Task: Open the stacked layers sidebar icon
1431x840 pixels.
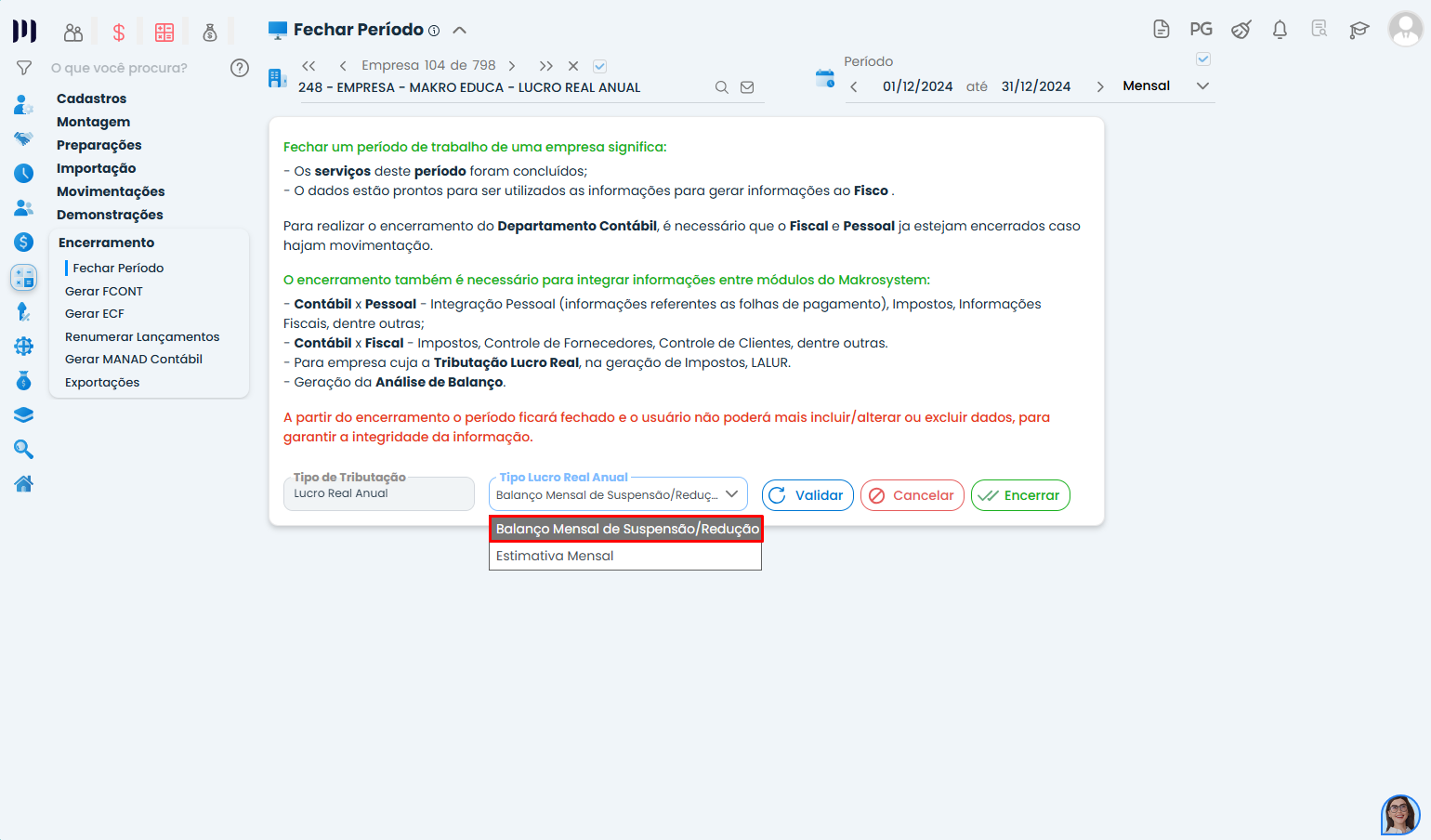Action: 24,415
